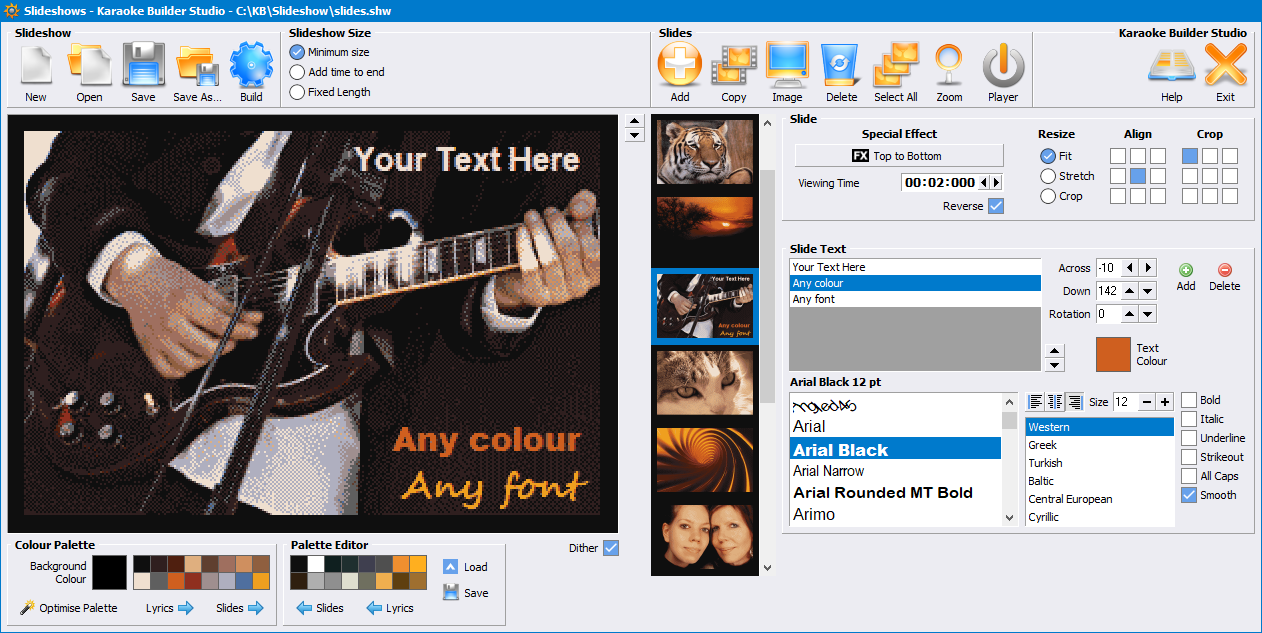Click the Save As toolbar icon
Image resolution: width=1262 pixels, height=633 pixels.
pyautogui.click(x=197, y=67)
